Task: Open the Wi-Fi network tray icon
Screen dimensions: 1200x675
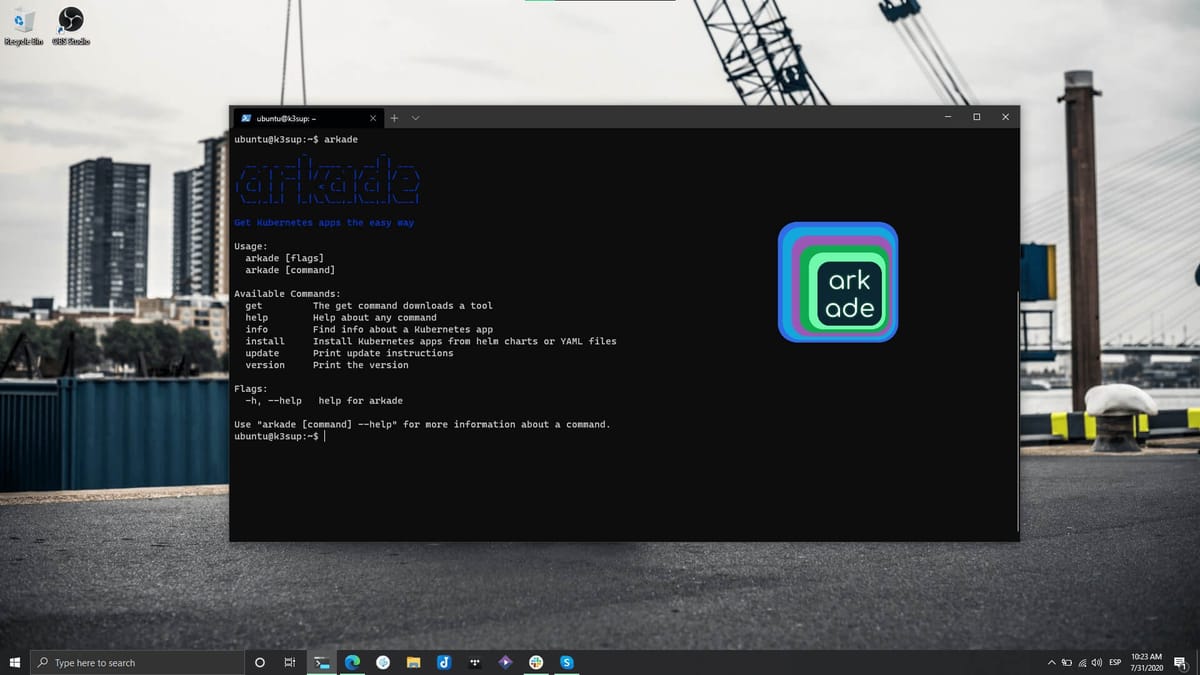Action: (1082, 662)
